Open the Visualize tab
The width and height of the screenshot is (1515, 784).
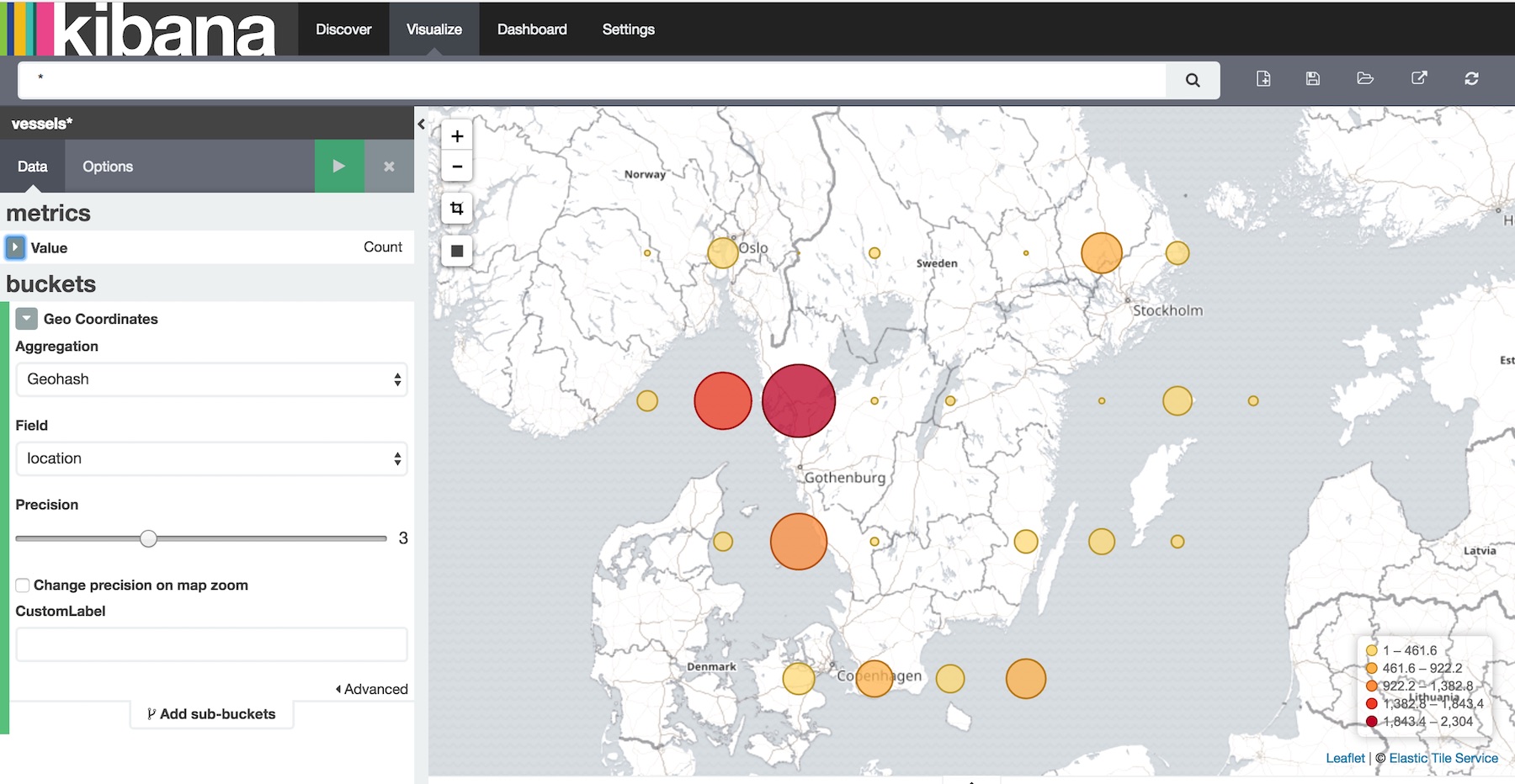pos(434,29)
